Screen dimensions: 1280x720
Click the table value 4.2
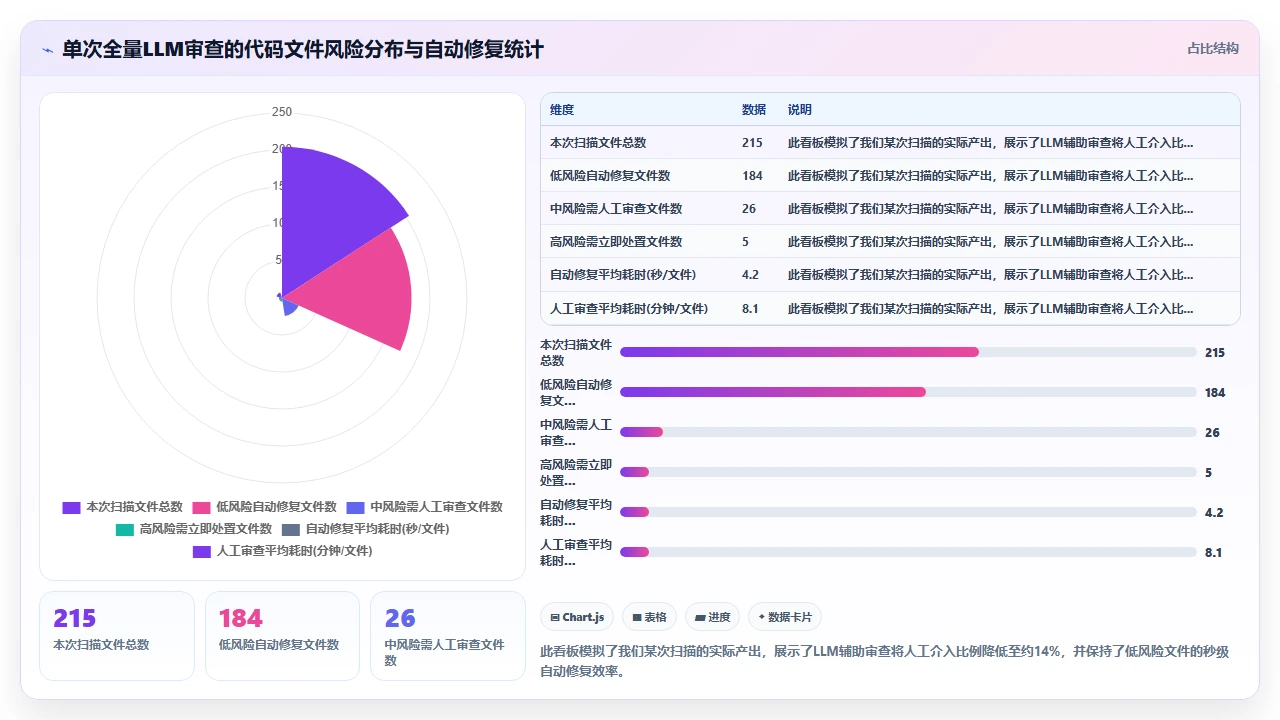[750, 275]
